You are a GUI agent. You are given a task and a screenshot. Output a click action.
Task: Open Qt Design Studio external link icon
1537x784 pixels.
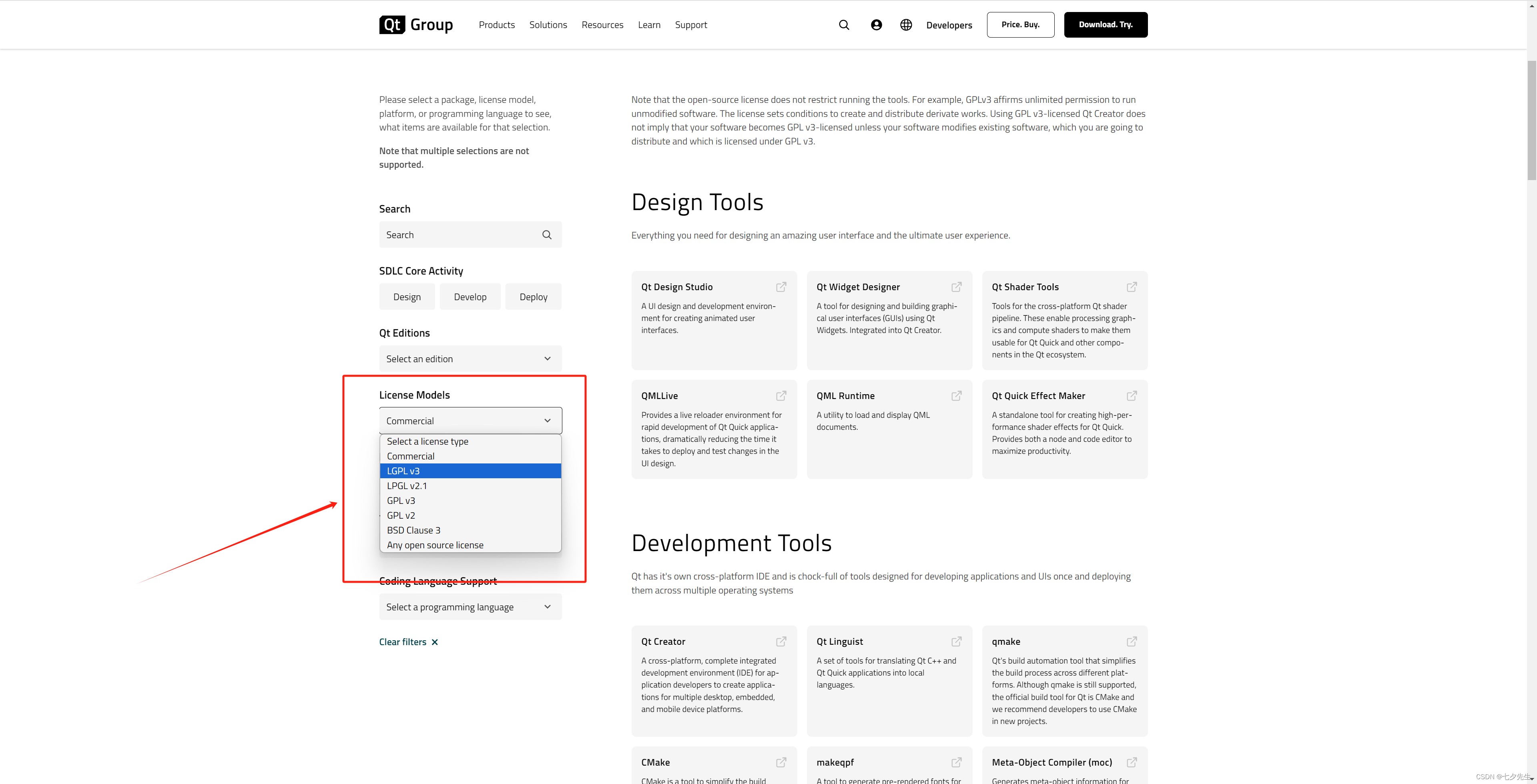[781, 287]
